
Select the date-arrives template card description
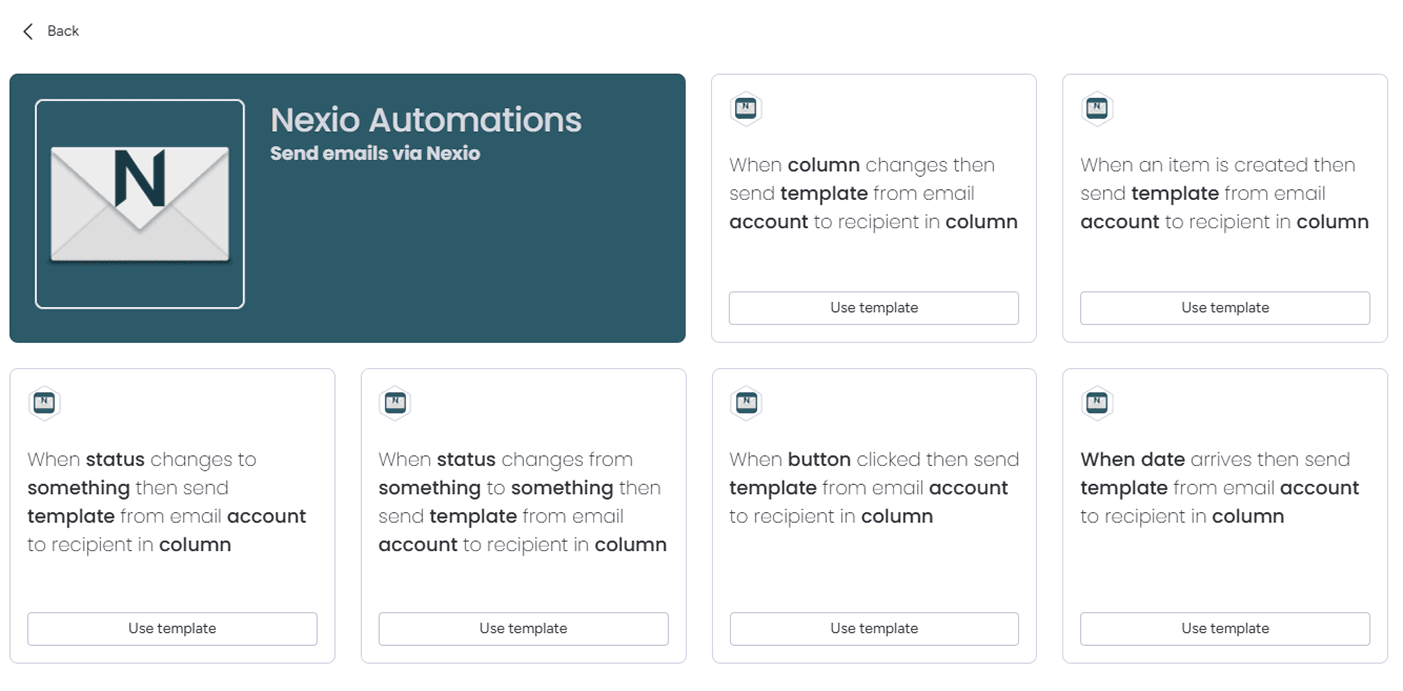(1224, 487)
